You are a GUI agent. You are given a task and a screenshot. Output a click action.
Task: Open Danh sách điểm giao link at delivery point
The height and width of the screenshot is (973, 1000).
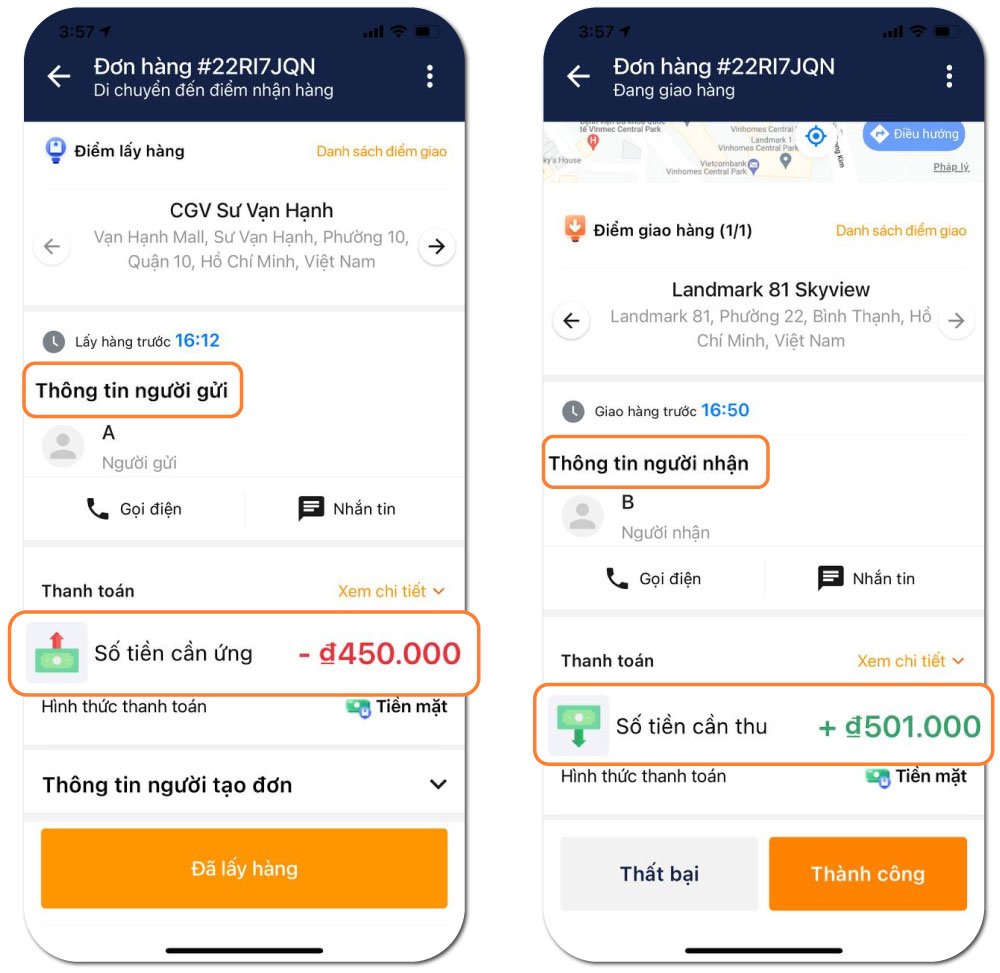tap(901, 231)
